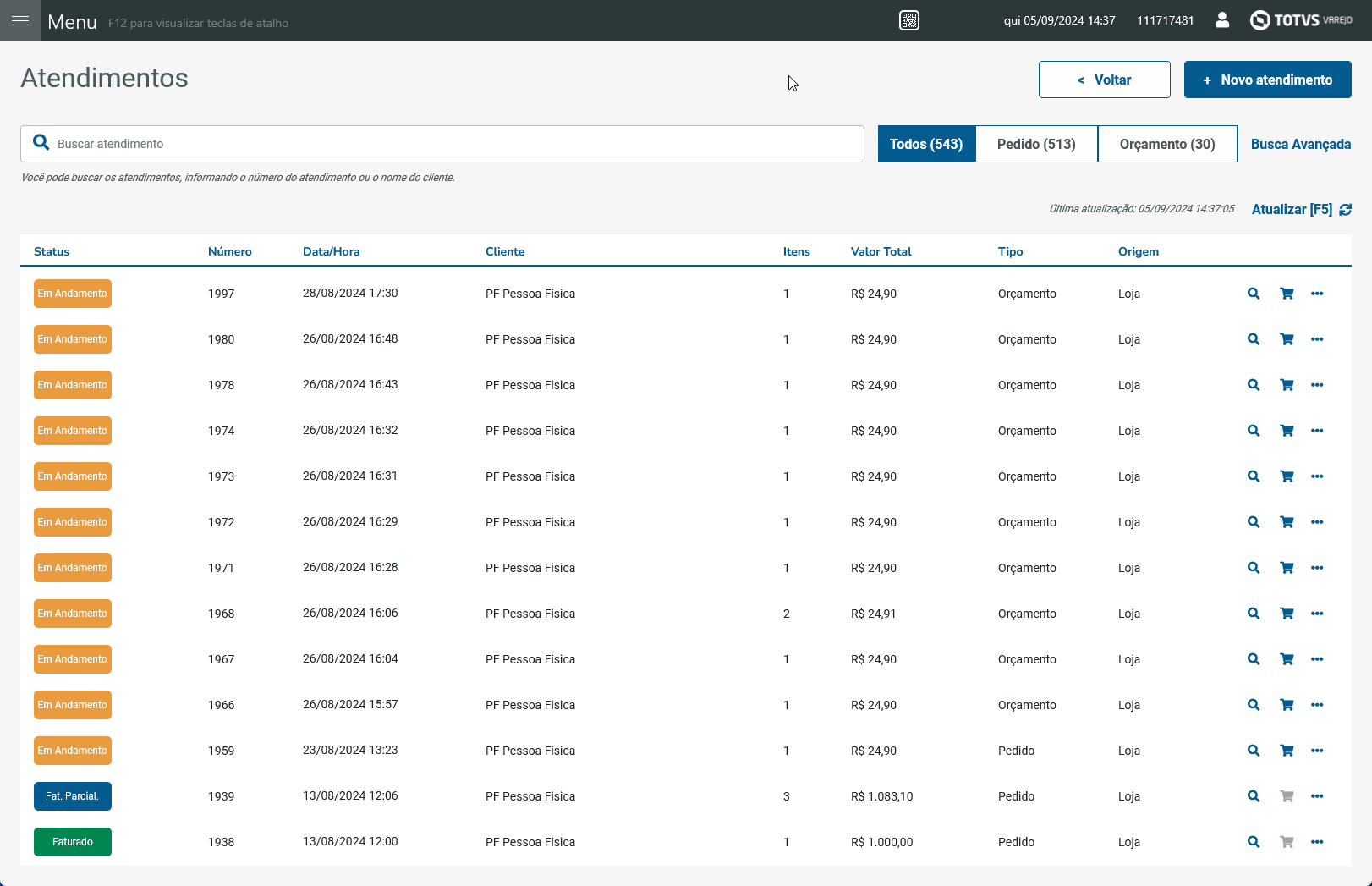Select the Pedido (513) filter tab
Image resolution: width=1372 pixels, height=886 pixels.
[x=1036, y=144]
